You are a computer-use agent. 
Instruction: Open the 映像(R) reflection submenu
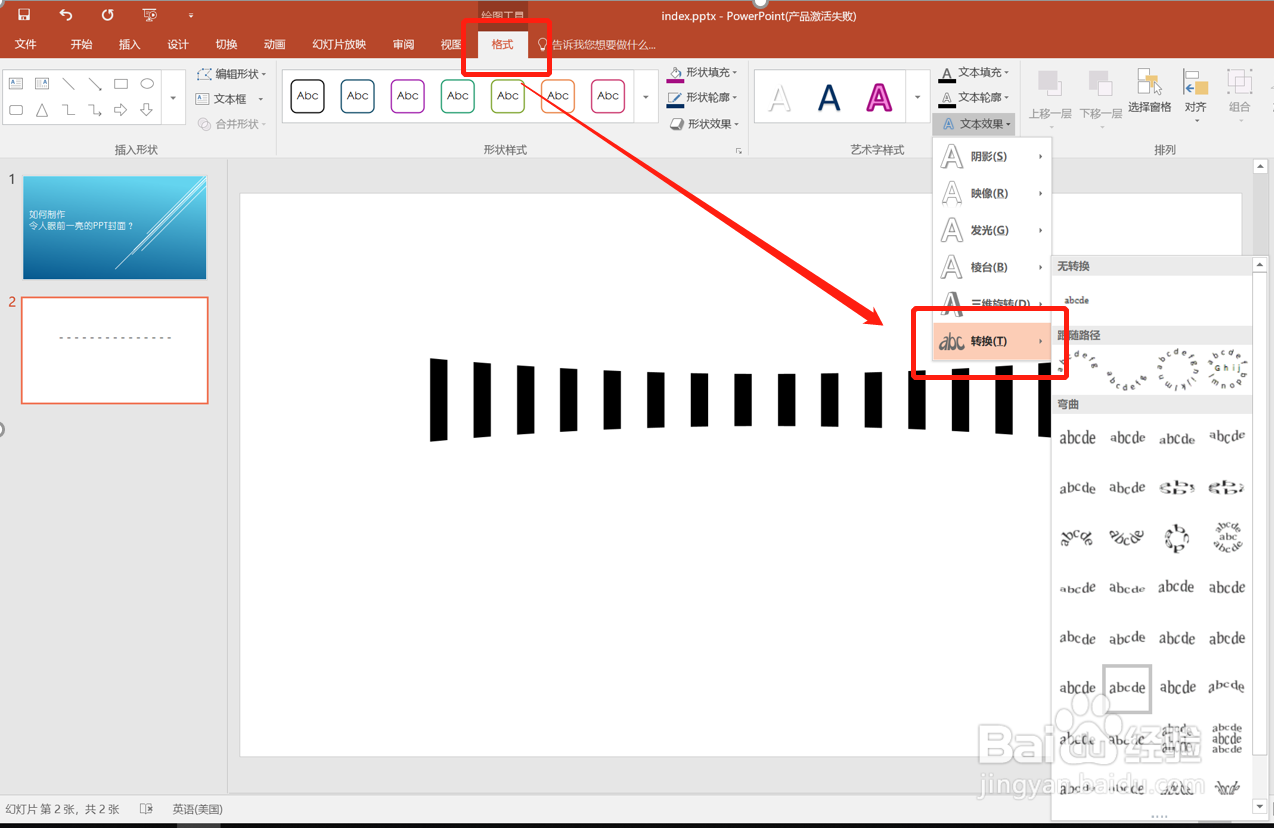(x=992, y=193)
